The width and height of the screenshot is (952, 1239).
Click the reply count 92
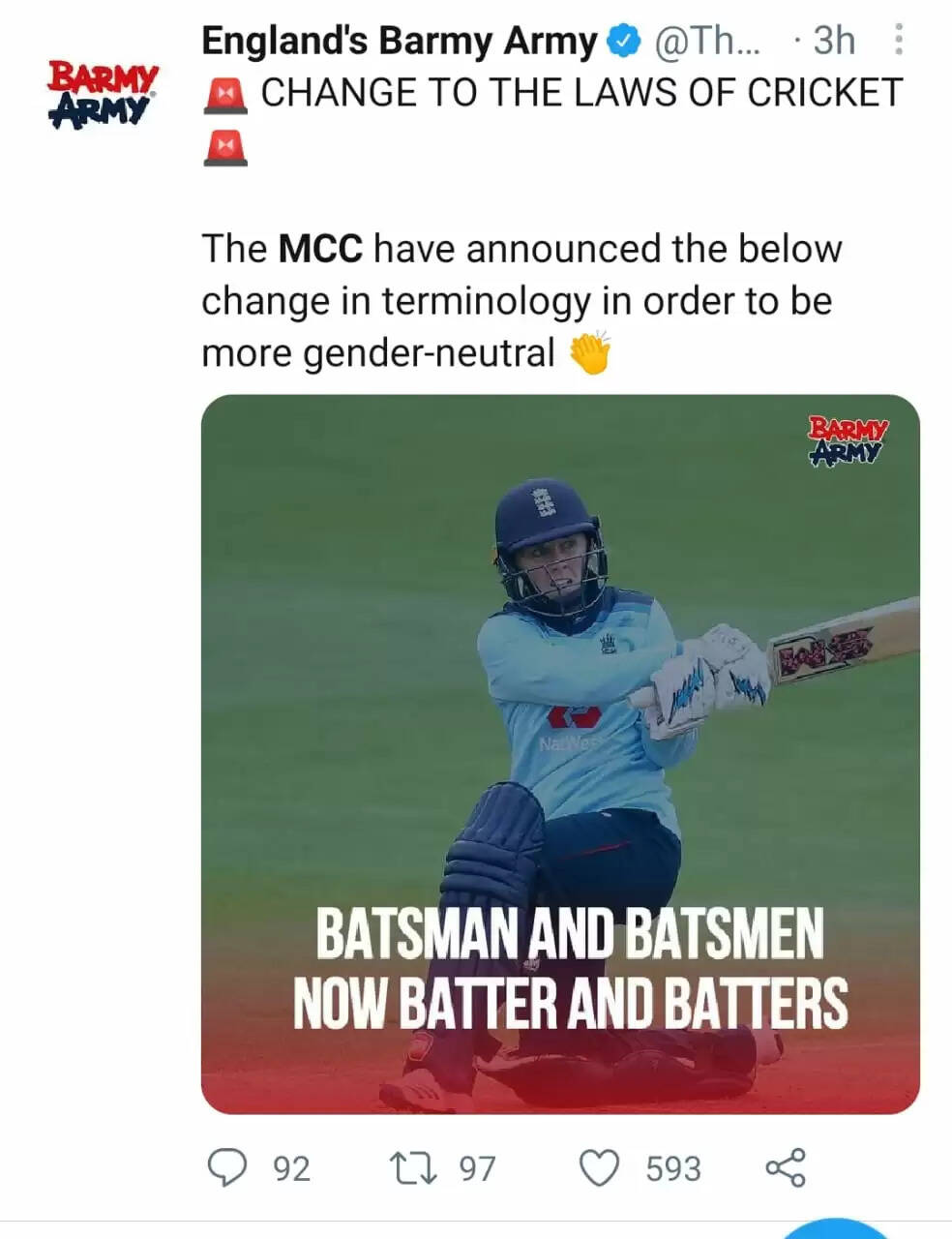[x=291, y=1169]
